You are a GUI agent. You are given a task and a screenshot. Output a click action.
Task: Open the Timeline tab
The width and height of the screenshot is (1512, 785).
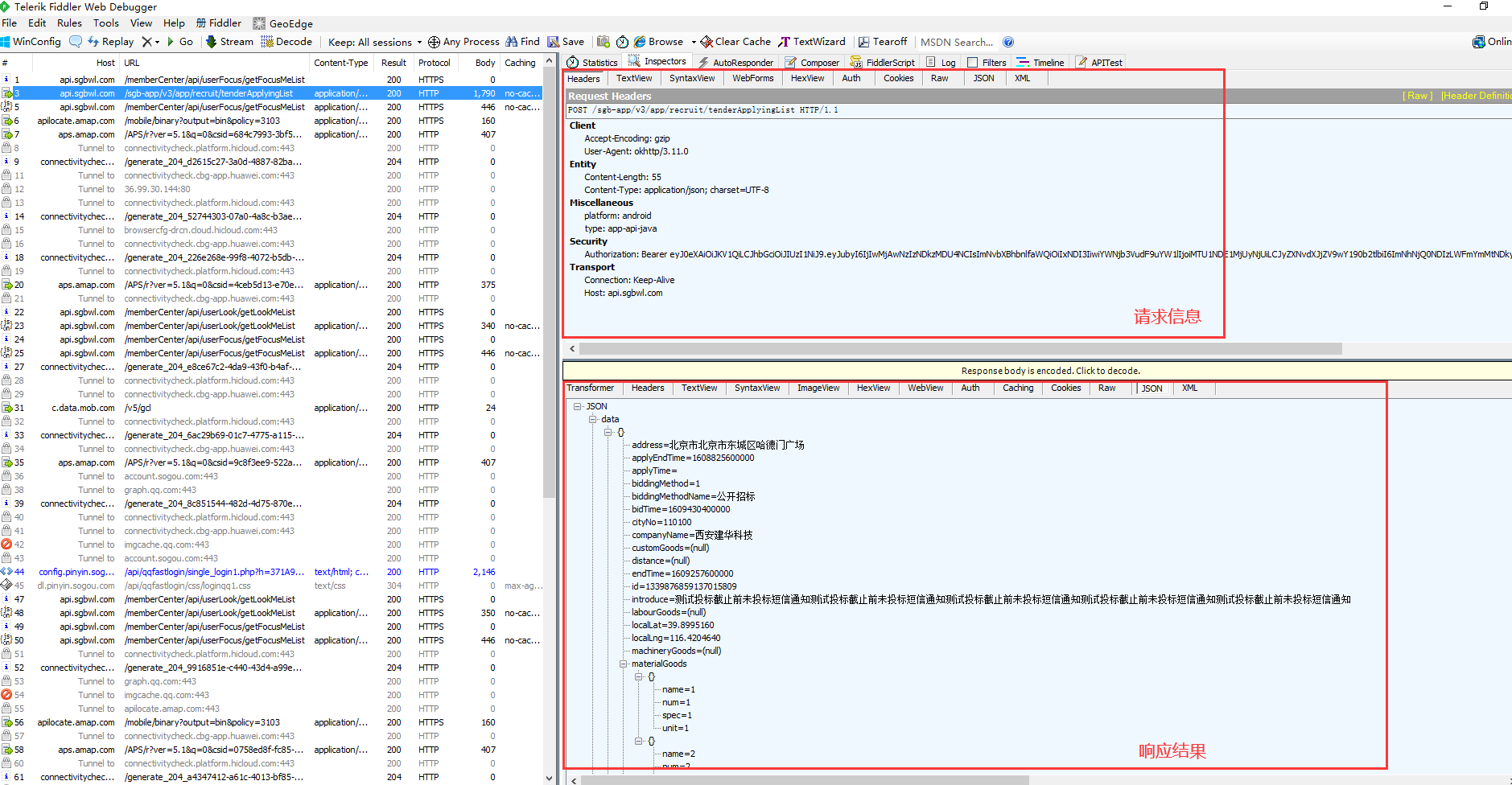[1040, 62]
